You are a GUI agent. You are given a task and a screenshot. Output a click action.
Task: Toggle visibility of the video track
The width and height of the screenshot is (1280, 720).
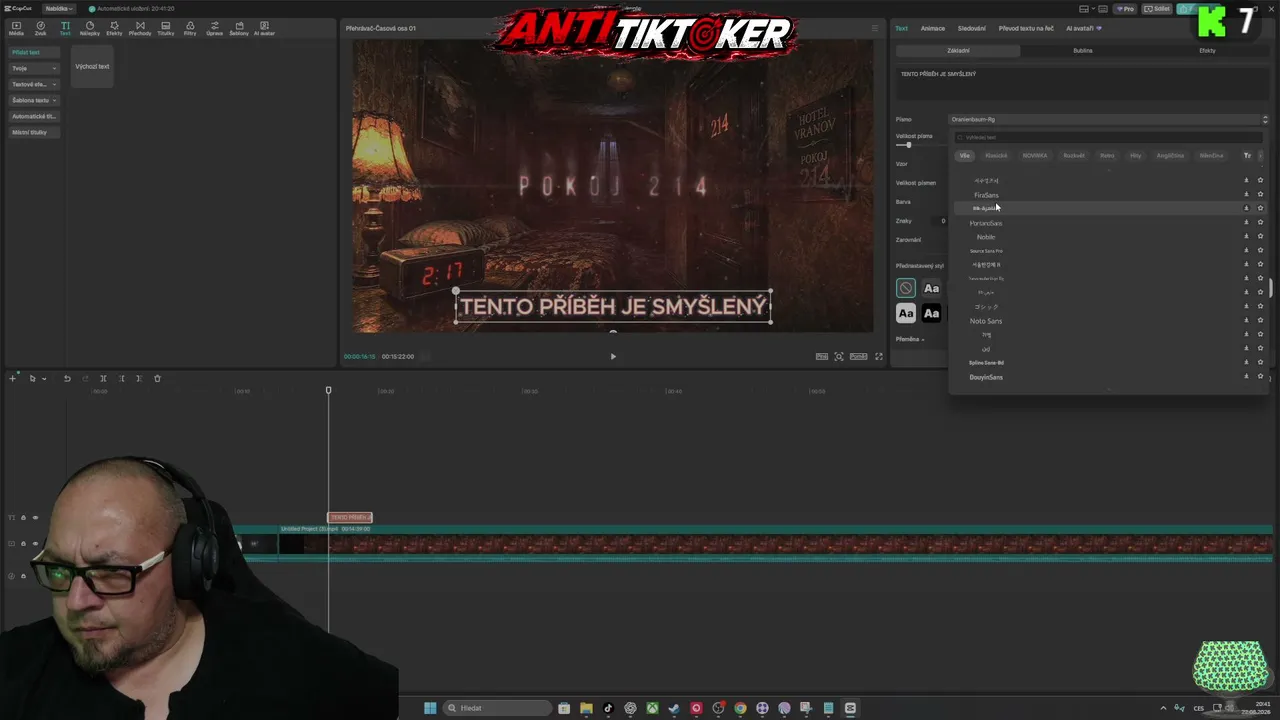(x=35, y=543)
